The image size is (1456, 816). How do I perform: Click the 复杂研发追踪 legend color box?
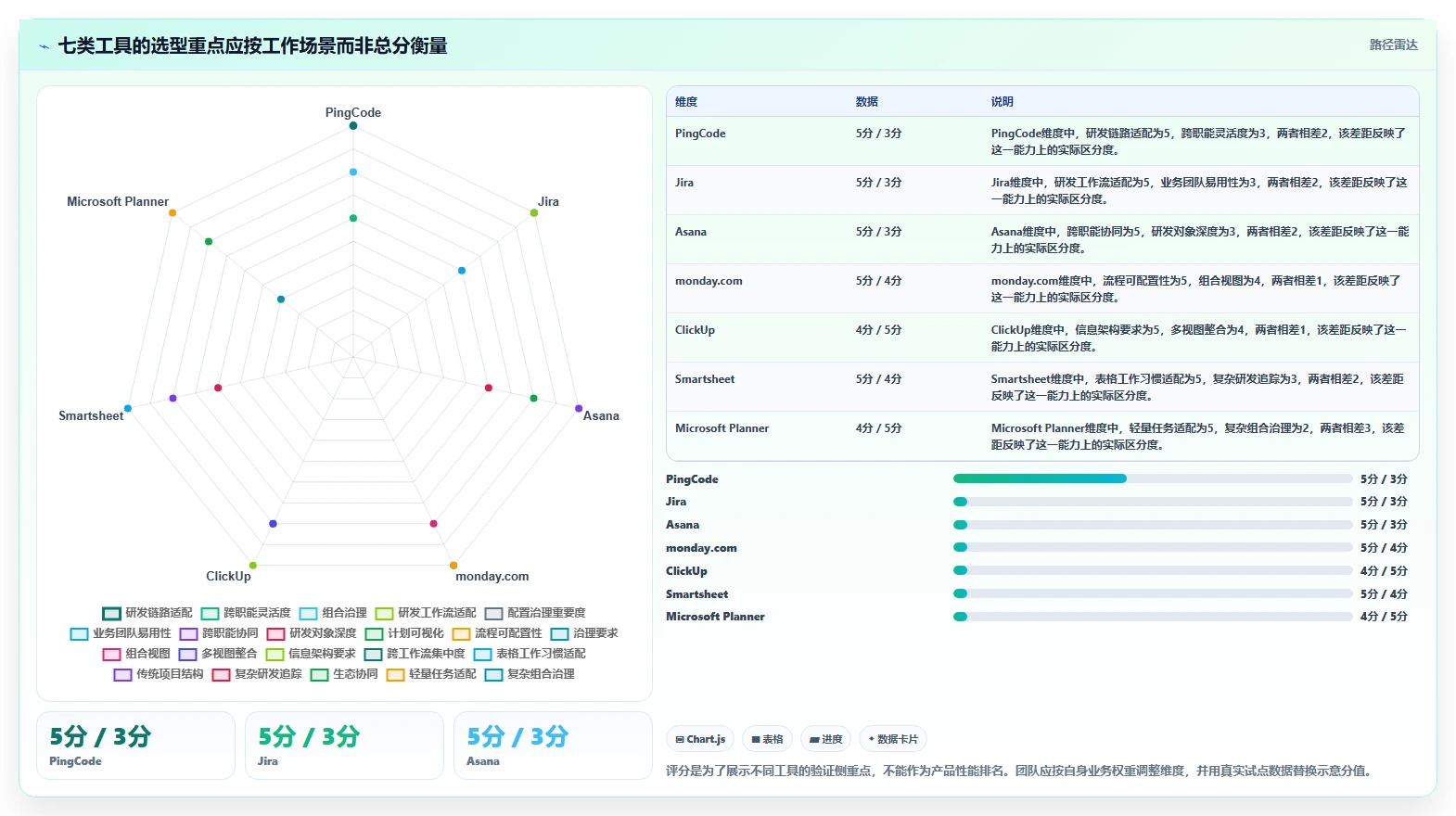[221, 674]
